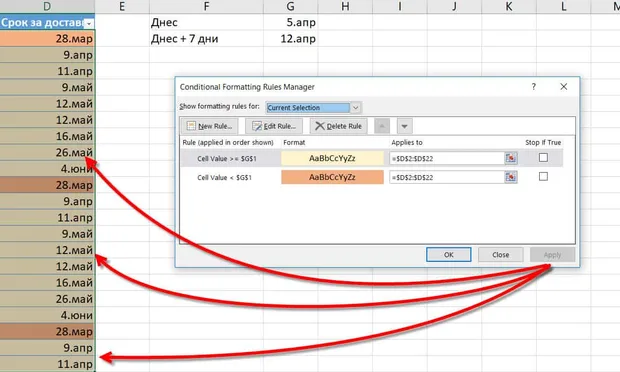
Task: Confirm with the OK button
Action: pos(449,255)
